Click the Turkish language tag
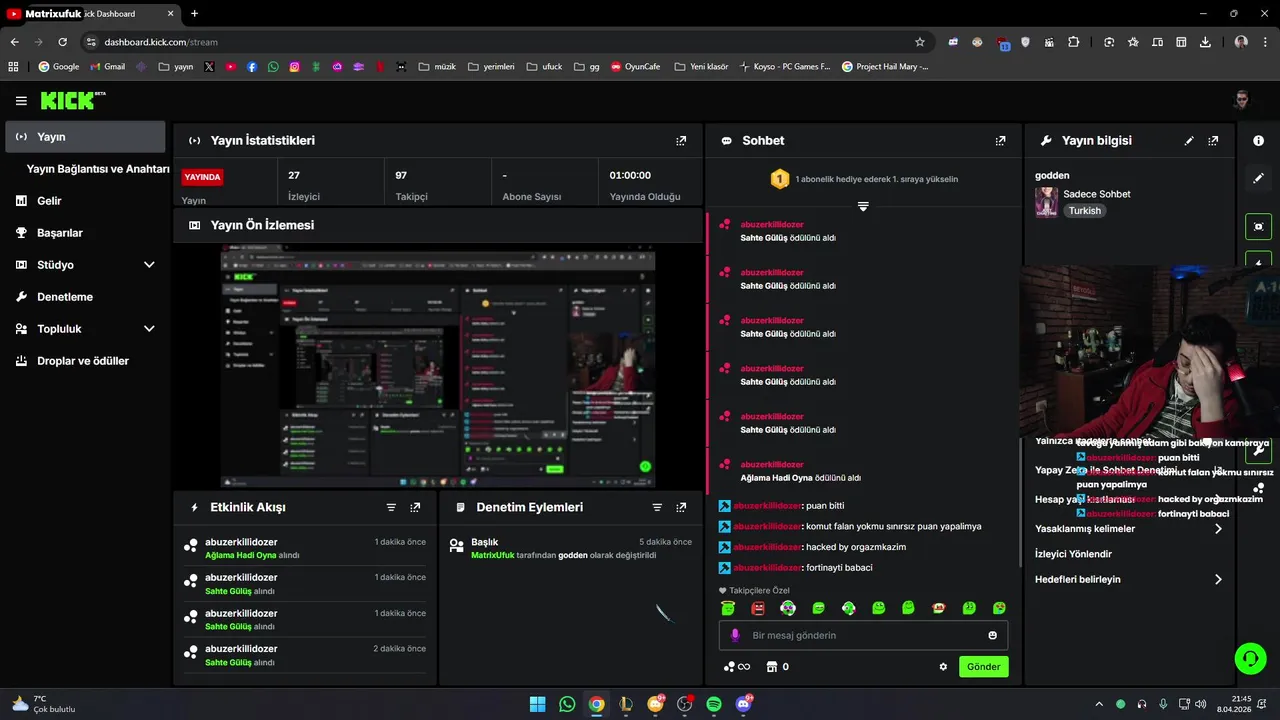The width and height of the screenshot is (1280, 720). [x=1084, y=211]
